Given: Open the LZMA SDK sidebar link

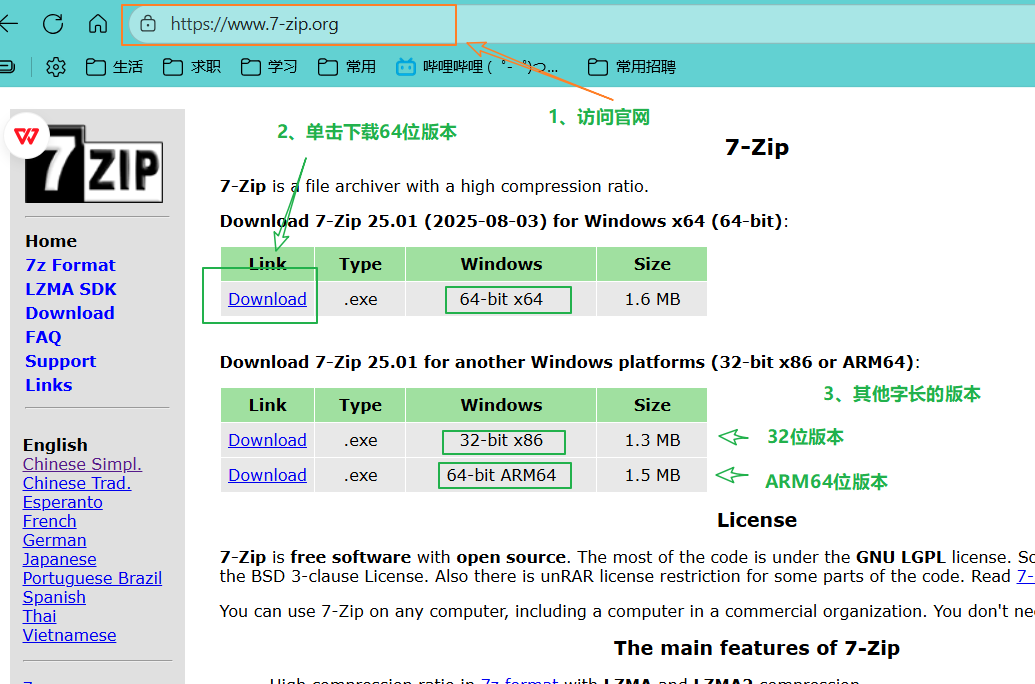Looking at the screenshot, I should (x=71, y=289).
